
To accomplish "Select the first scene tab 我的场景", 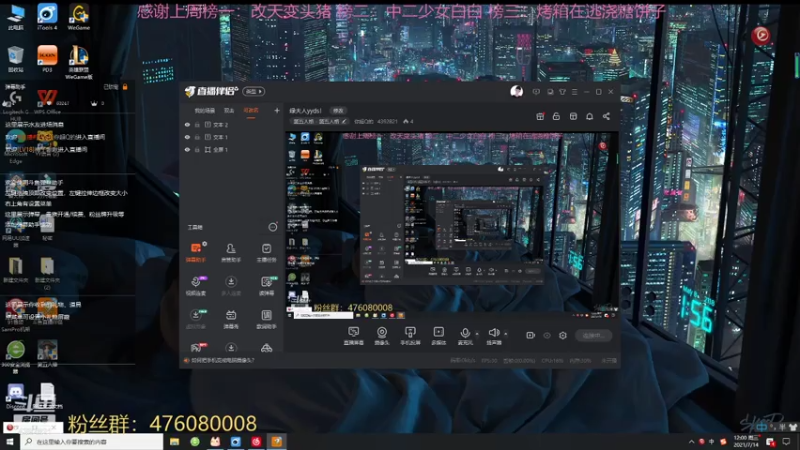I will [x=205, y=110].
